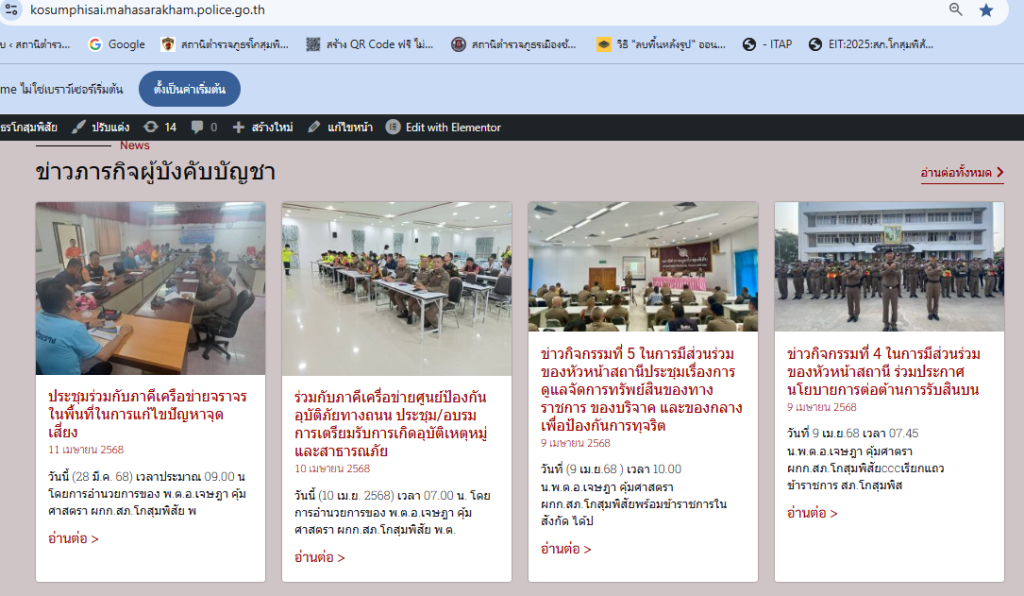This screenshot has width=1024, height=596.
Task: Click the ตั้งเป็นค่าเริ่มต้น set as default button
Action: point(189,89)
